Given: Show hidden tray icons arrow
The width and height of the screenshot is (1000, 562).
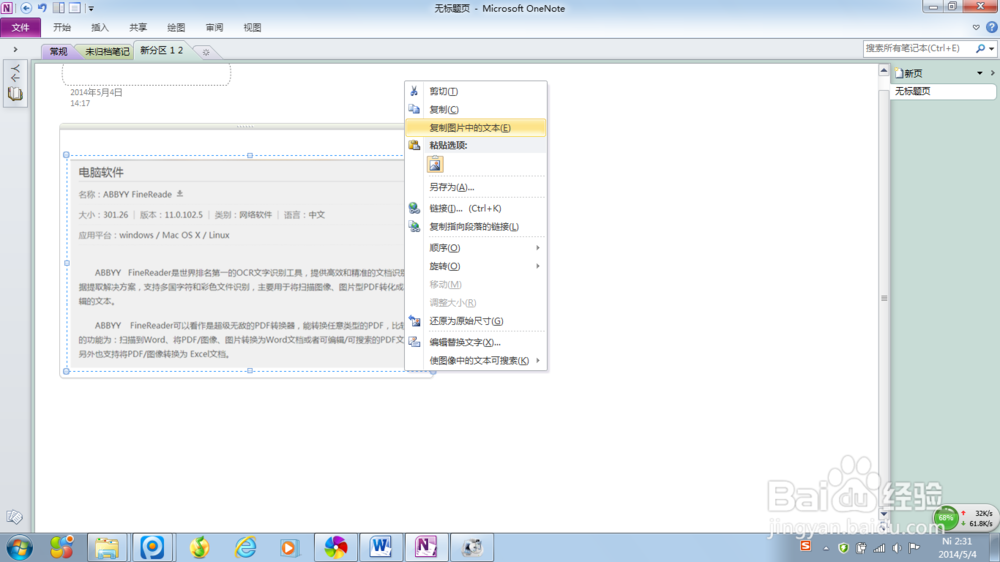Looking at the screenshot, I should tap(826, 548).
